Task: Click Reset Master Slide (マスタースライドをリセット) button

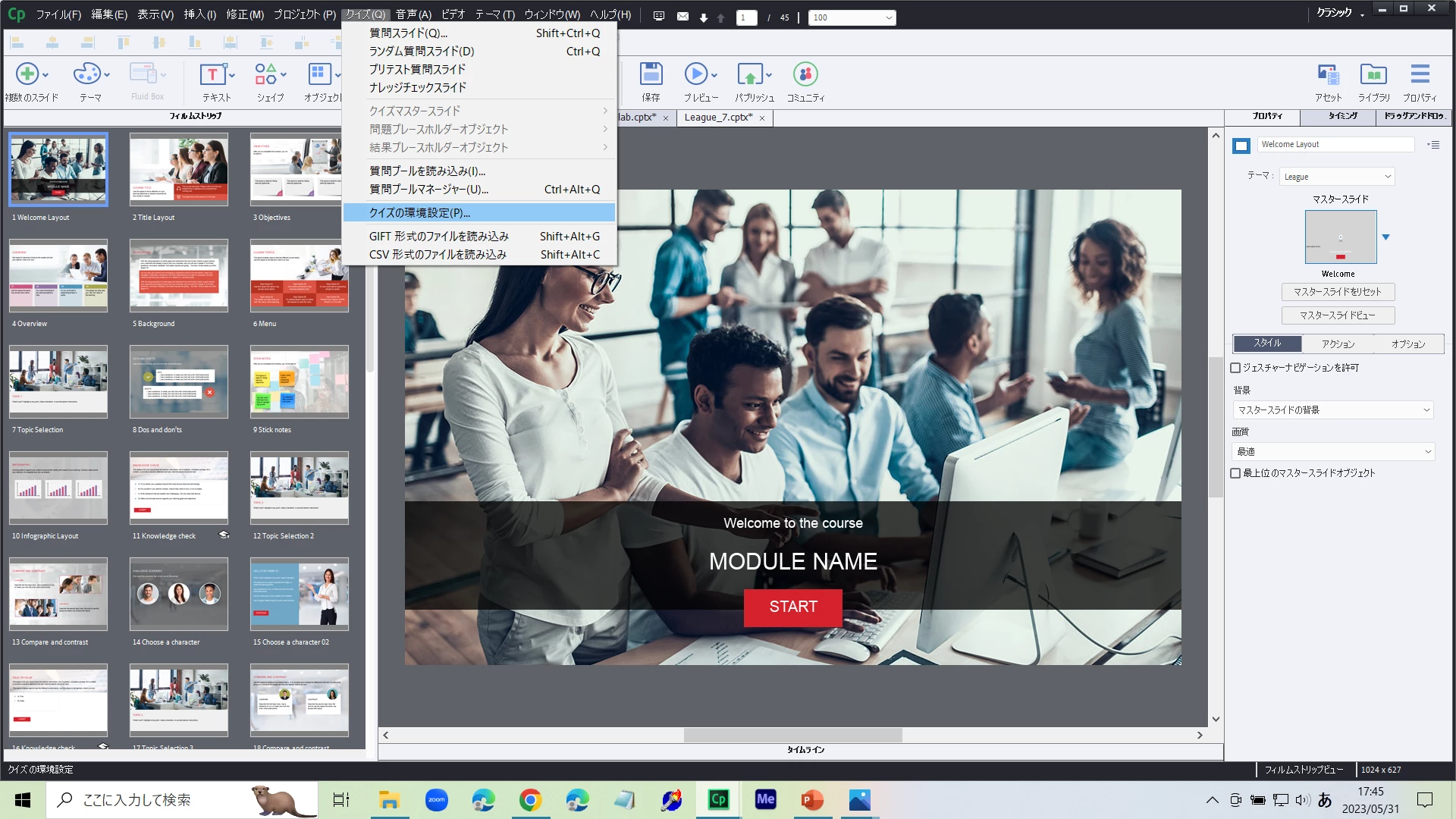Action: click(1338, 292)
